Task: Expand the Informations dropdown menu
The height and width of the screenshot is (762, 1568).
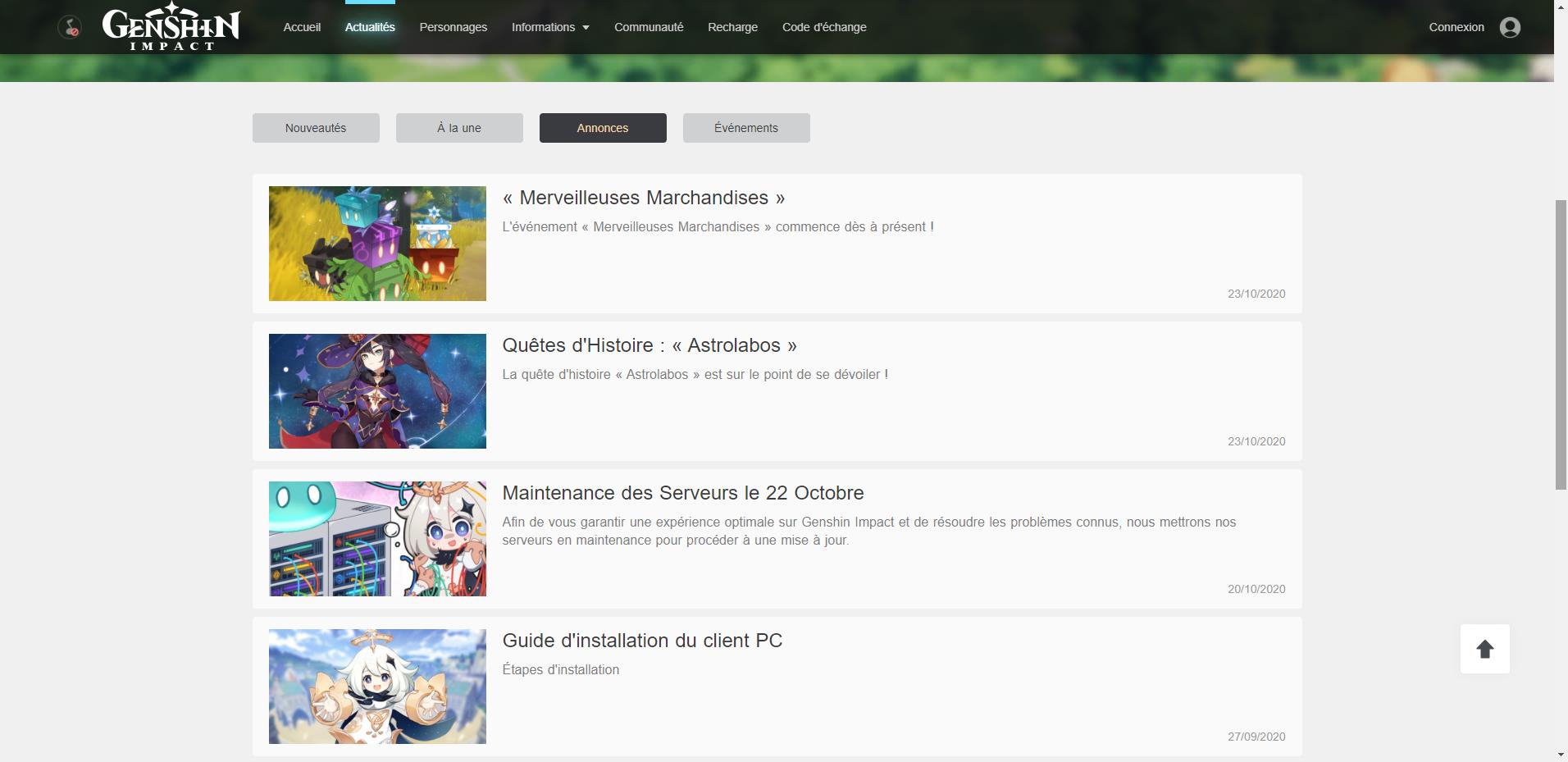Action: coord(550,27)
